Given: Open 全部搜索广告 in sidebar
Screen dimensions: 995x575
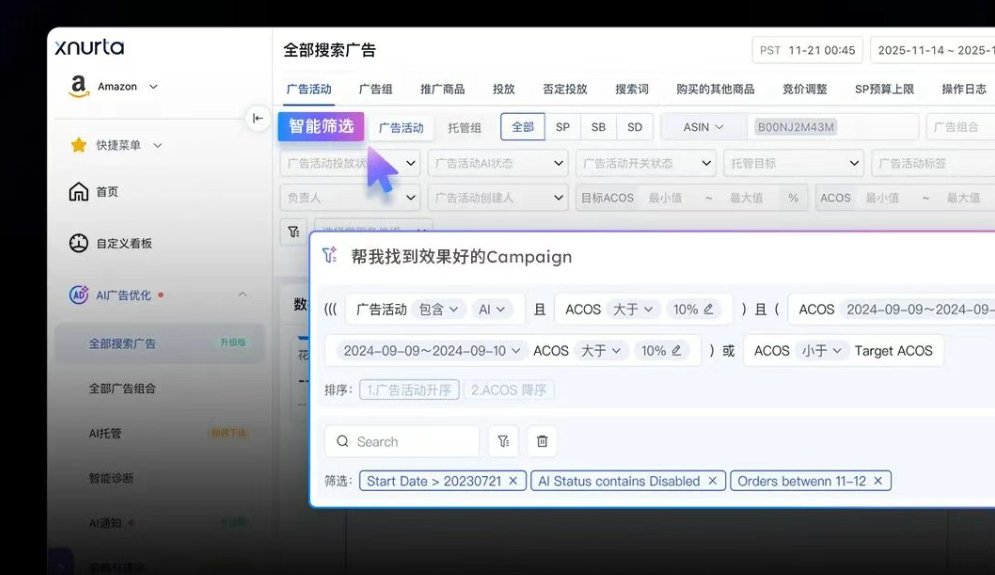Looking at the screenshot, I should [x=160, y=343].
